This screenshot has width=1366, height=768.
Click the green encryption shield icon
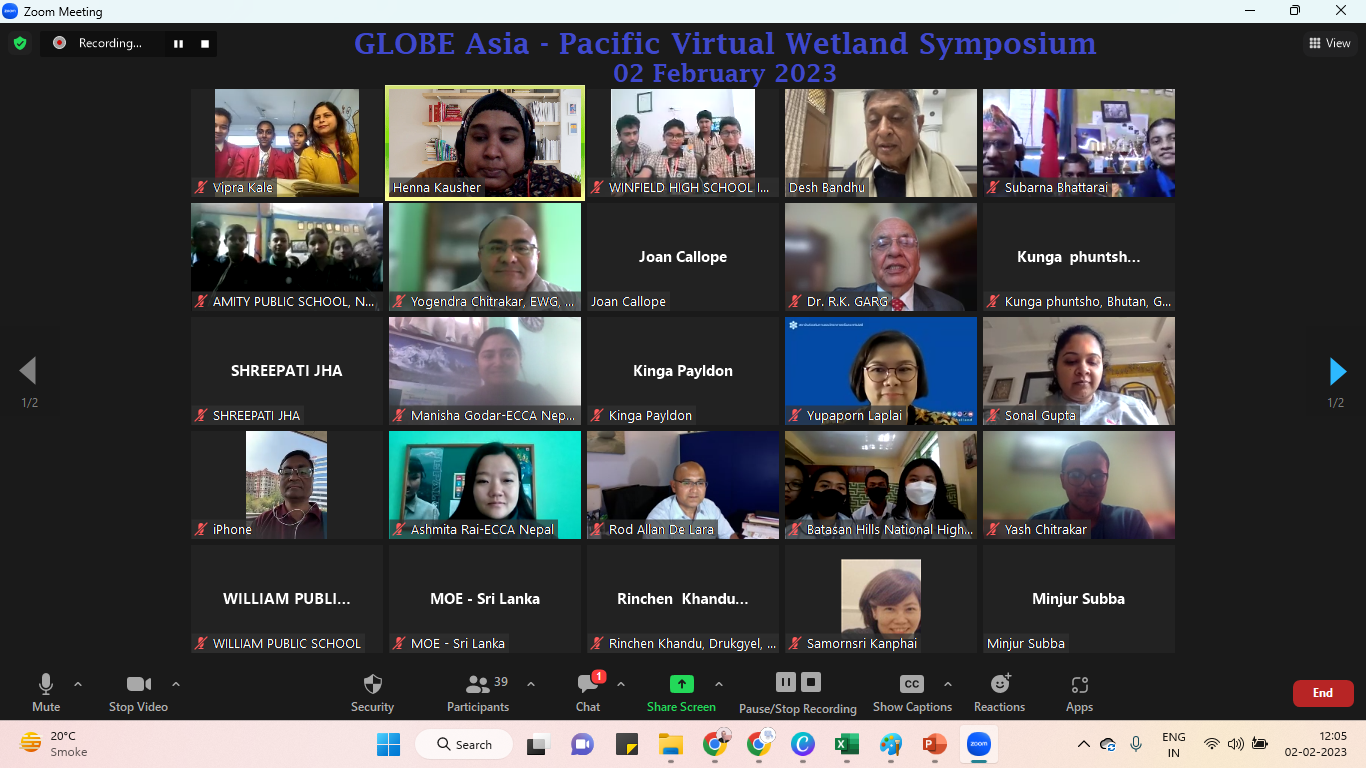(20, 43)
